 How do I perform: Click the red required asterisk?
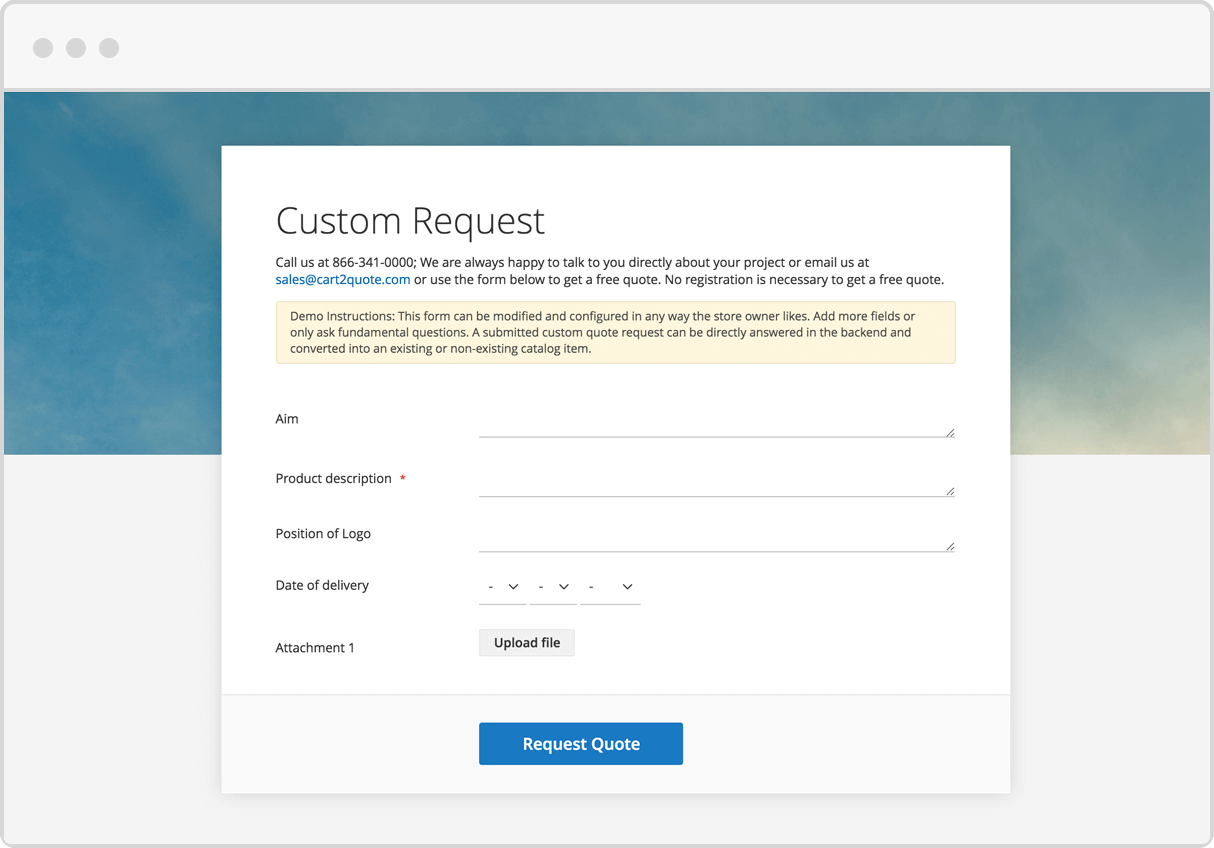tap(403, 479)
